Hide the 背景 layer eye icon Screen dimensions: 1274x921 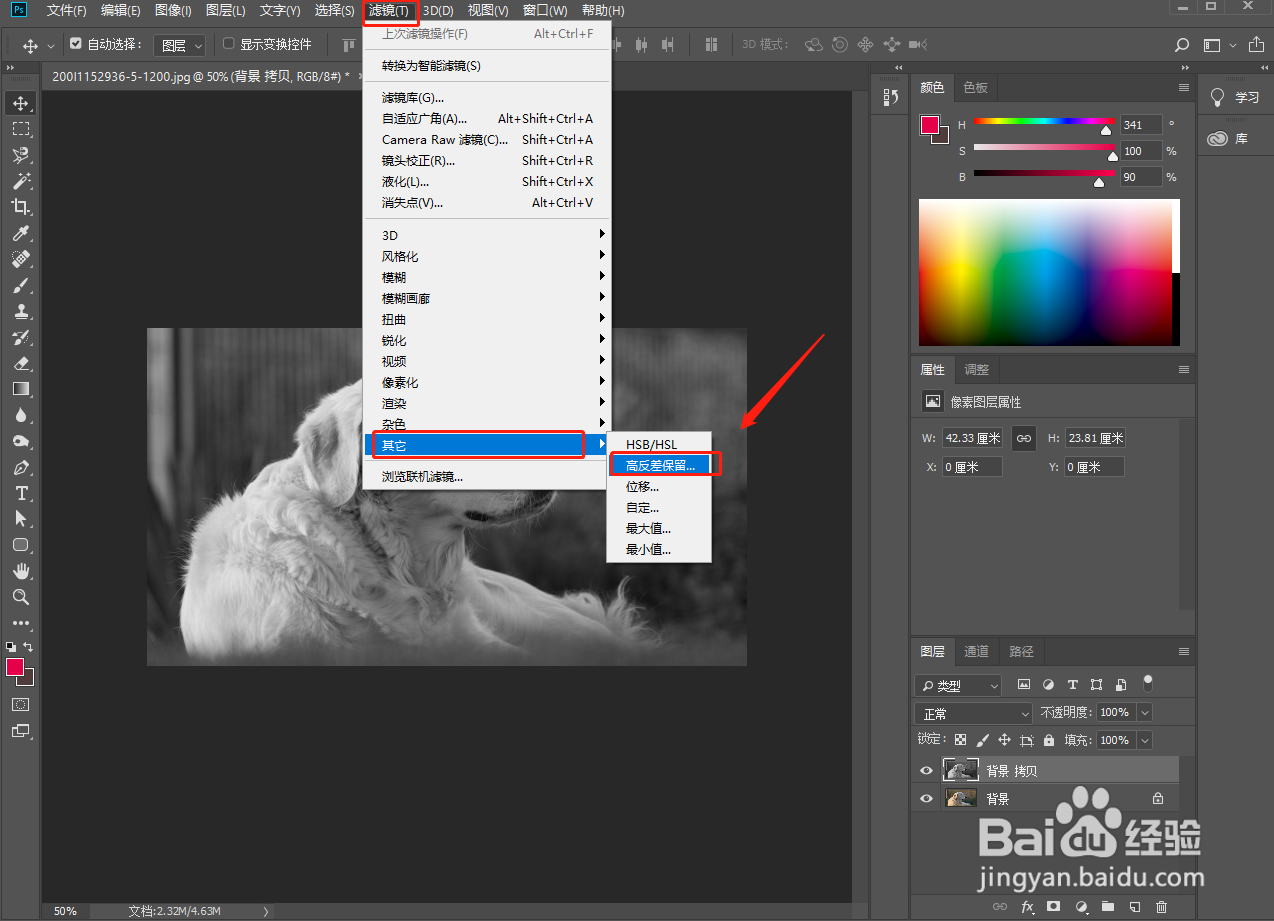click(x=926, y=798)
